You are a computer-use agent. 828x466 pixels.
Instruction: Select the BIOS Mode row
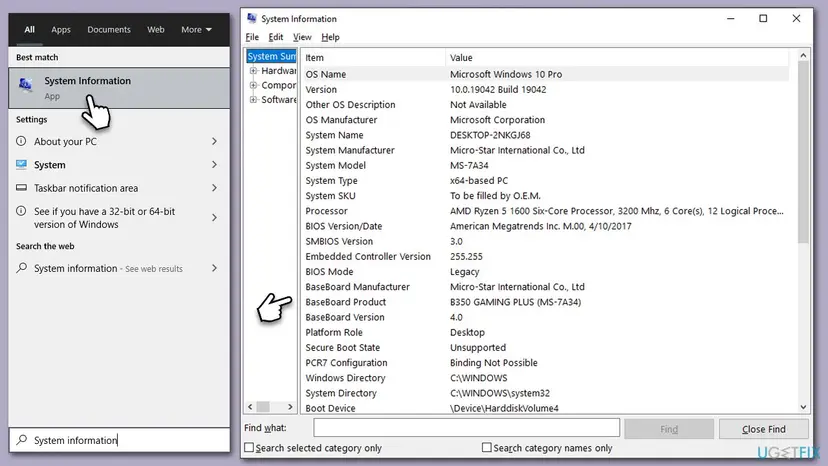coord(545,272)
